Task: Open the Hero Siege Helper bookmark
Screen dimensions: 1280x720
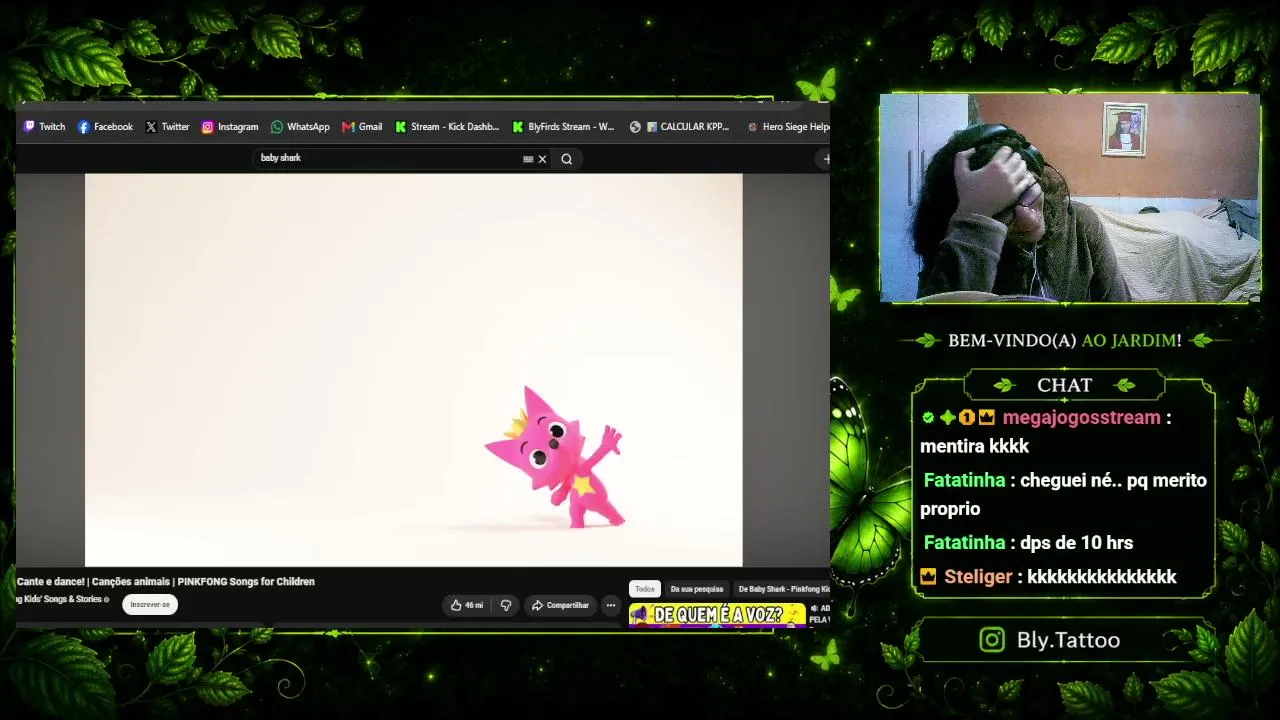Action: 788,127
